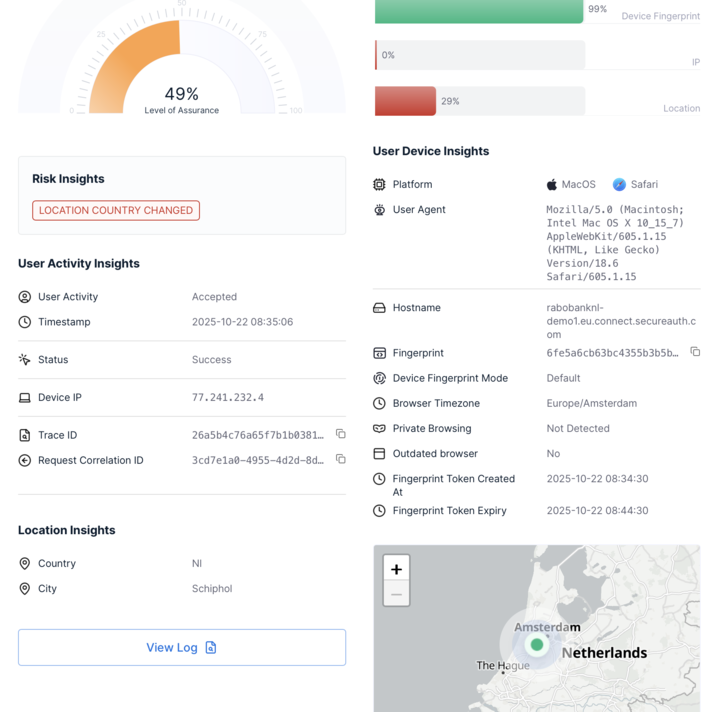Screen dimensions: 720x712
Task: Click the Trace ID document icon
Action: pyautogui.click(x=25, y=435)
